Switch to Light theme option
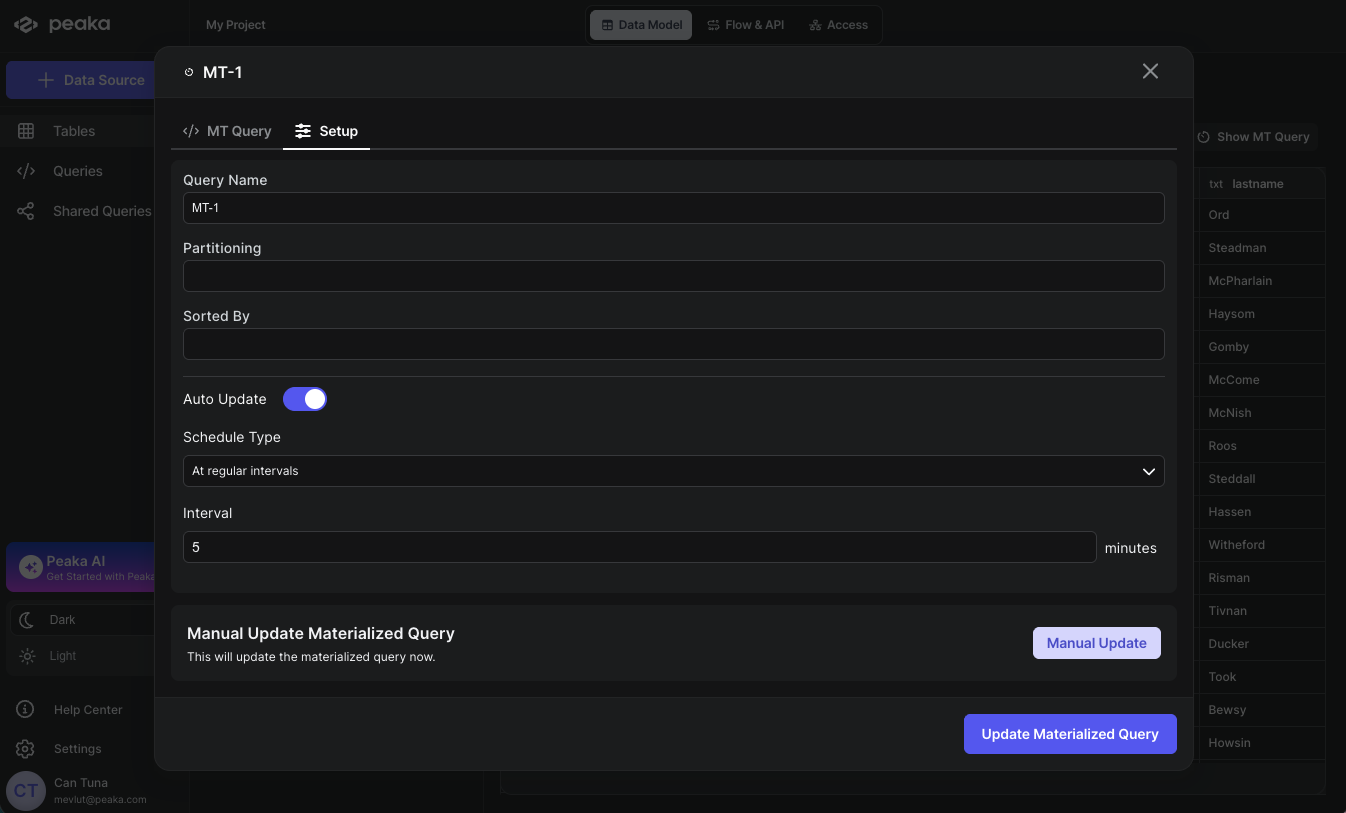The width and height of the screenshot is (1346, 813). (62, 656)
